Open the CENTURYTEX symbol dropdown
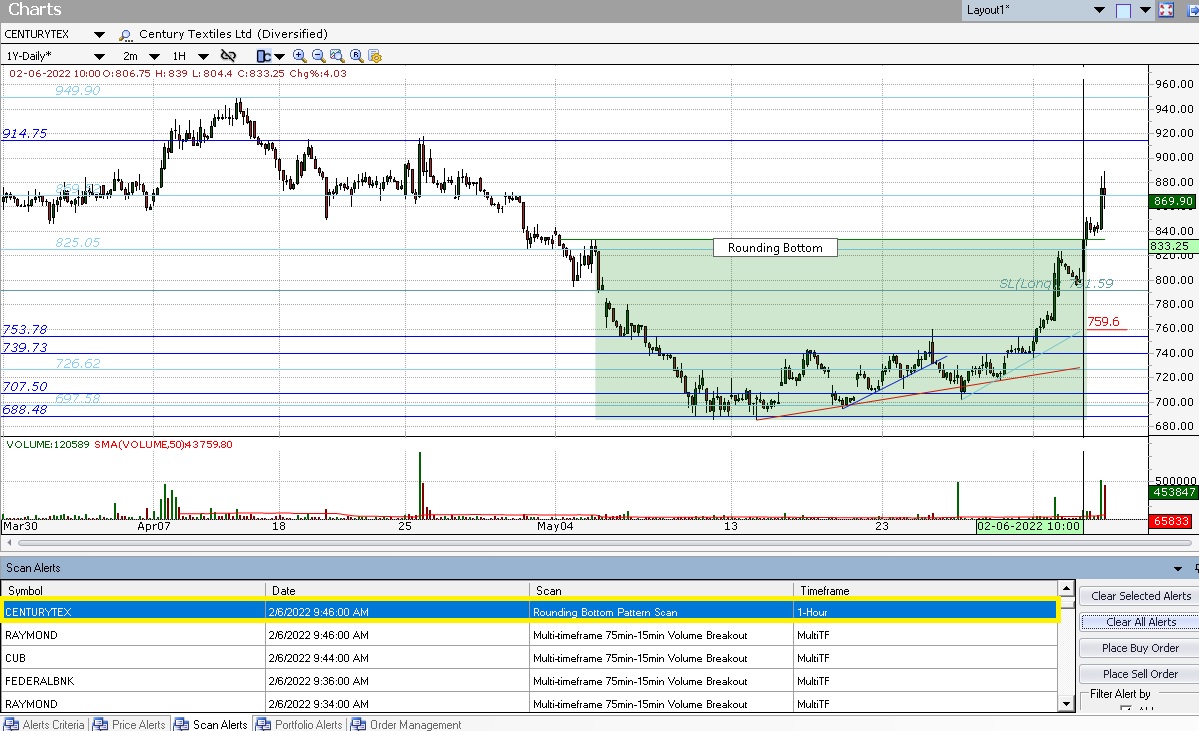Image resolution: width=1199 pixels, height=731 pixels. 99,34
